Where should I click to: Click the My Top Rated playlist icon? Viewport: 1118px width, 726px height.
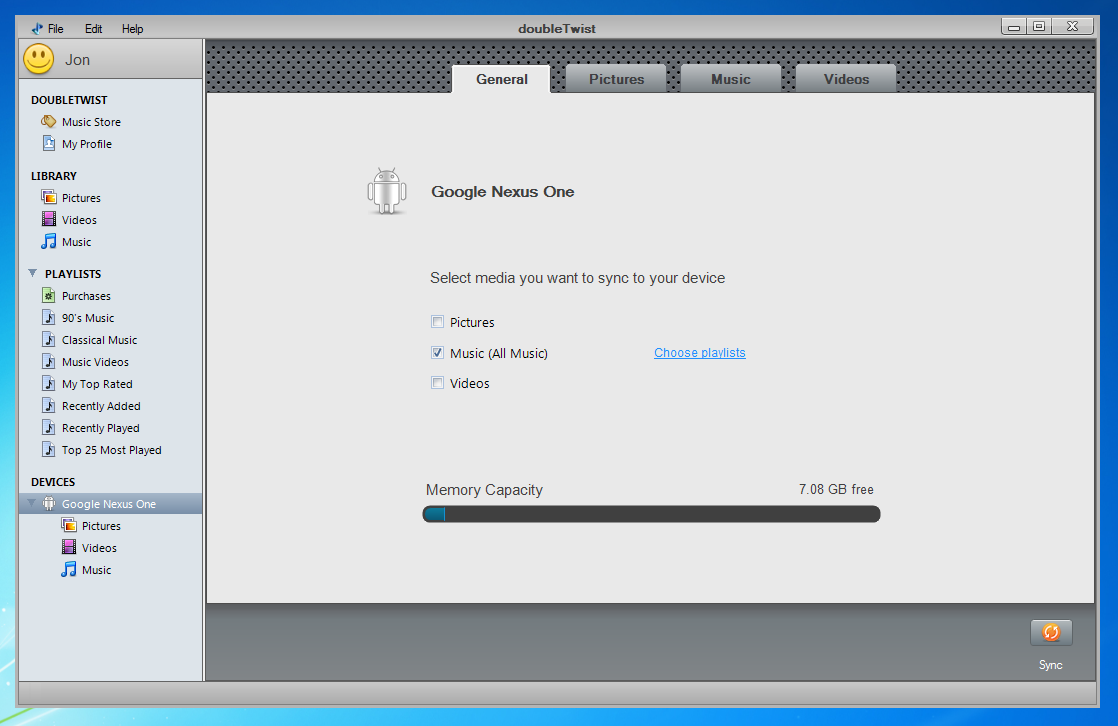(48, 384)
